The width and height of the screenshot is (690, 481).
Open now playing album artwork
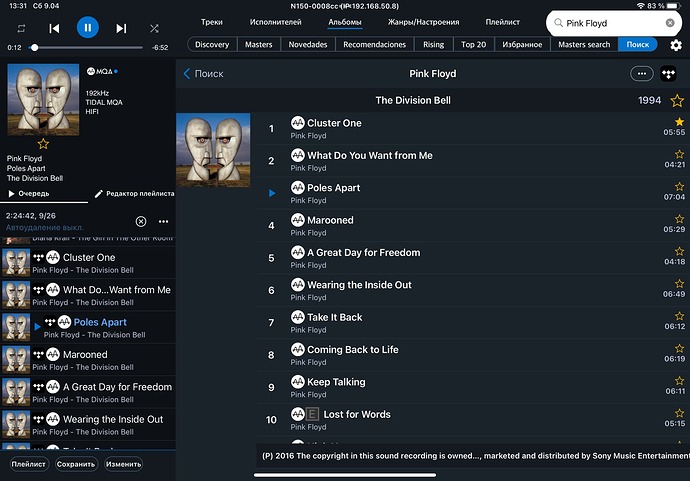click(43, 99)
